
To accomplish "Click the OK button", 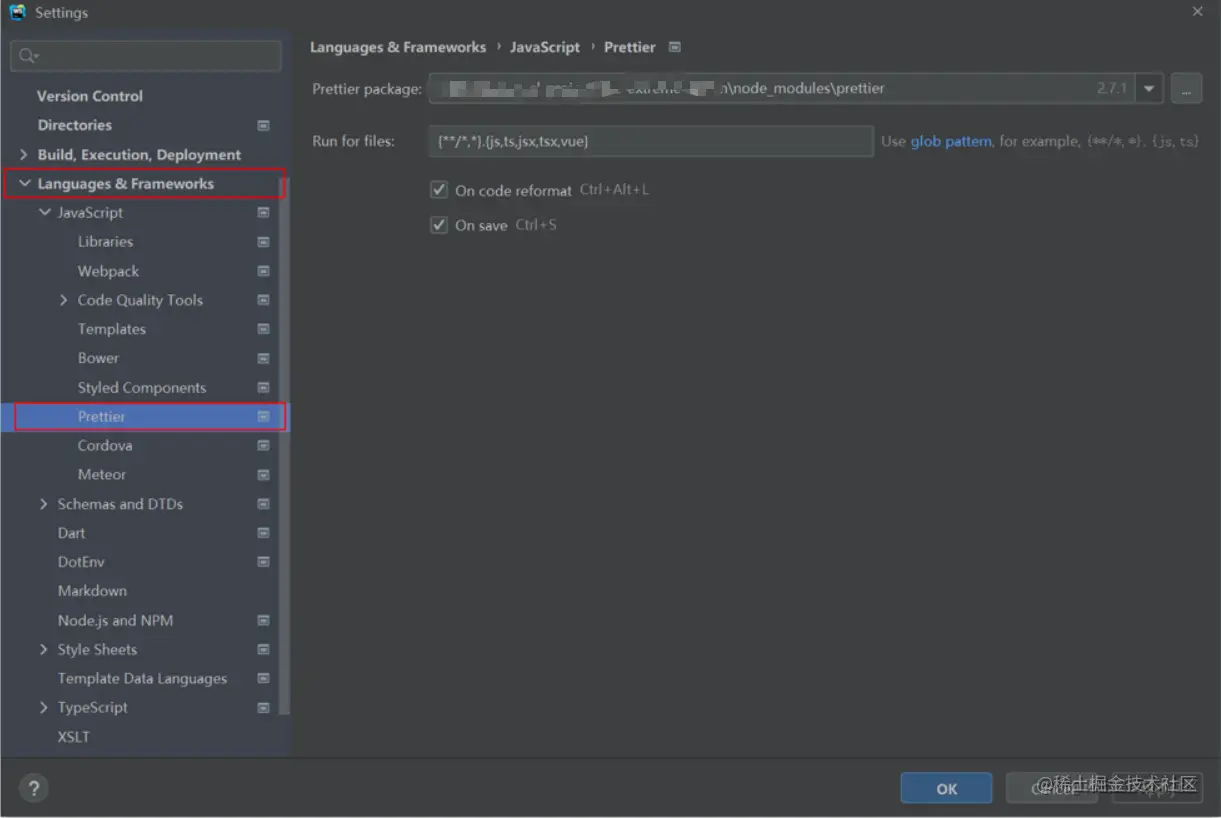I will tap(946, 788).
